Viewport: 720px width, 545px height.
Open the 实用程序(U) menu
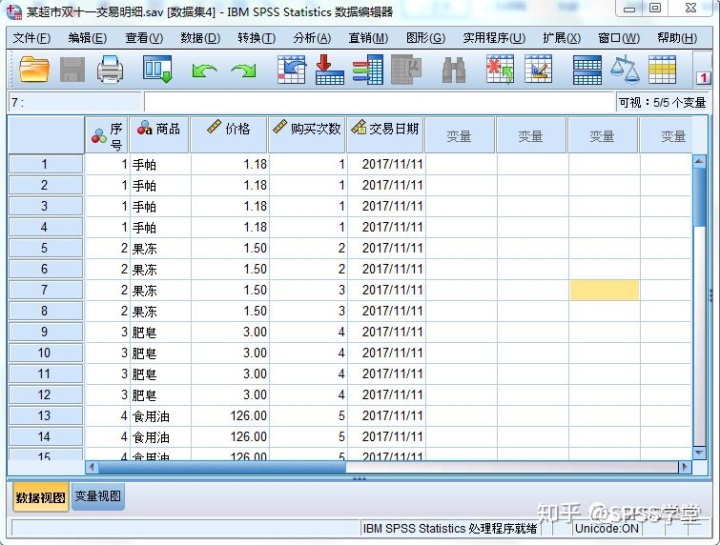pyautogui.click(x=494, y=38)
